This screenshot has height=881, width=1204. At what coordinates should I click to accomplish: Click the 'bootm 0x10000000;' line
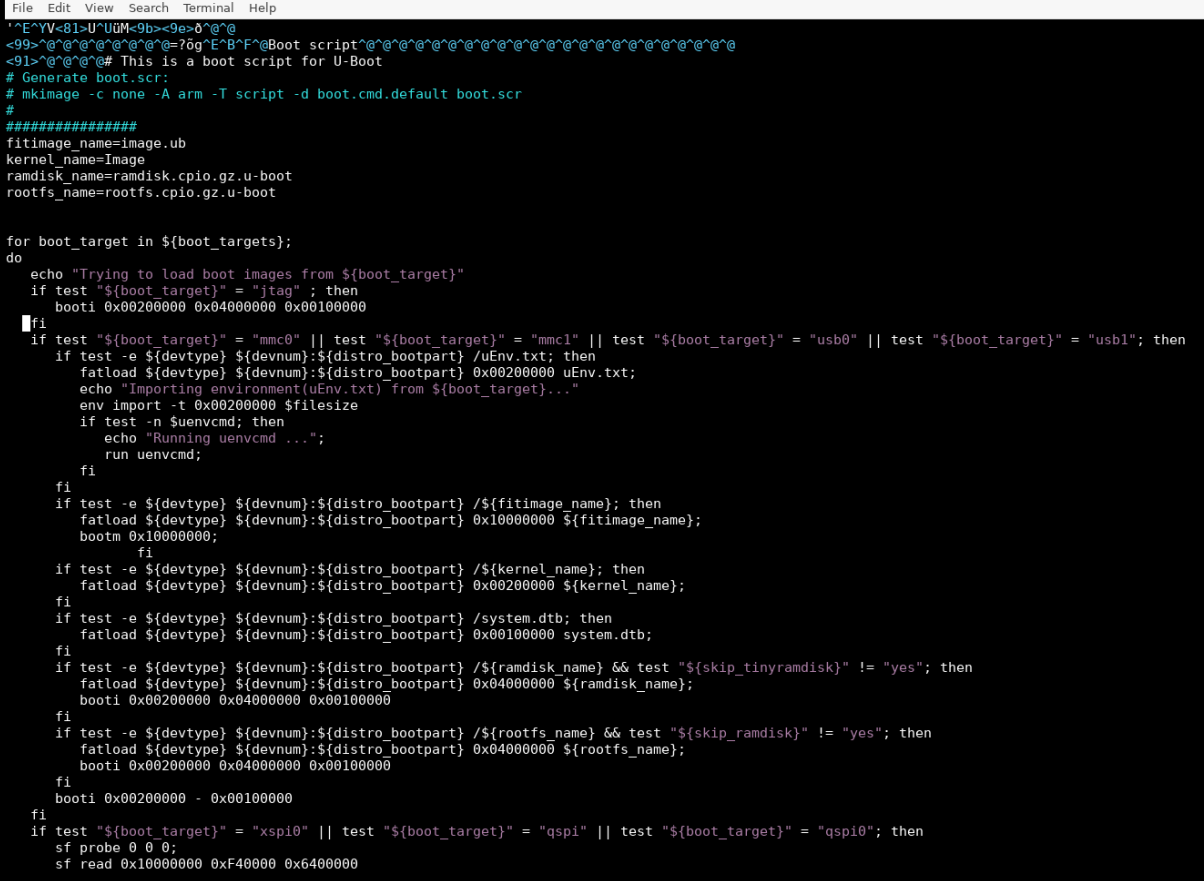(x=148, y=536)
